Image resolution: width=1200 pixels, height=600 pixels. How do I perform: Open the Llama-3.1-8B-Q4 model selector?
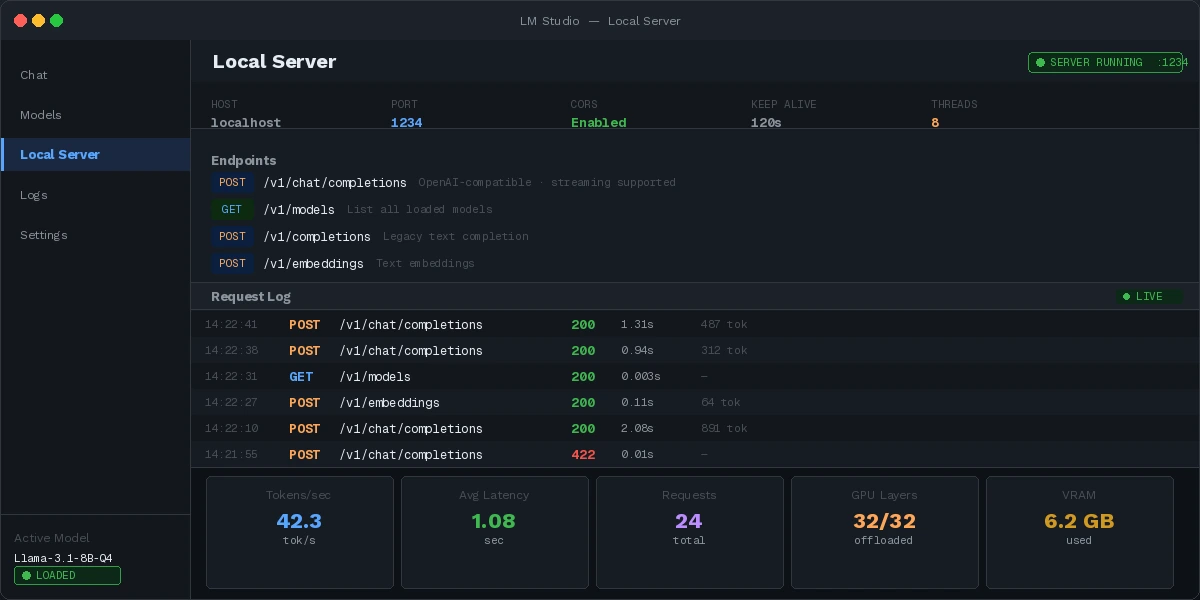(x=62, y=559)
